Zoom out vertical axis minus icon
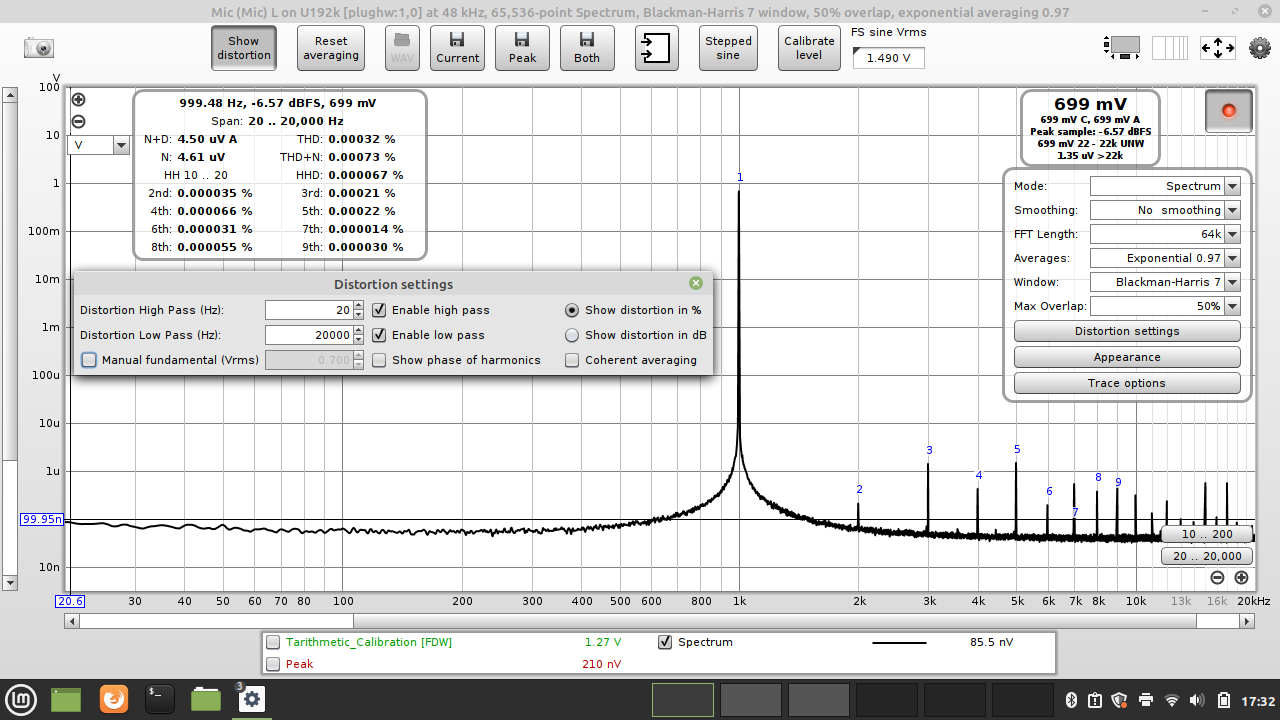Image resolution: width=1280 pixels, height=720 pixels. pyautogui.click(x=79, y=121)
